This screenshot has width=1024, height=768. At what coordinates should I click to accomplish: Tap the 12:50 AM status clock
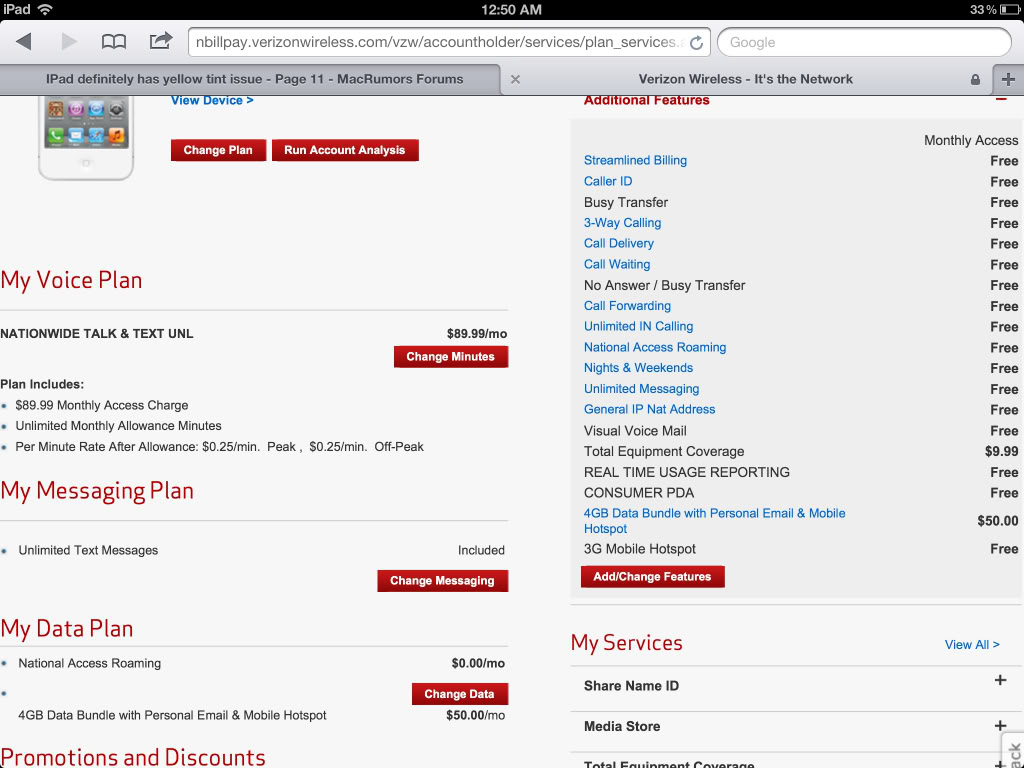(x=511, y=9)
